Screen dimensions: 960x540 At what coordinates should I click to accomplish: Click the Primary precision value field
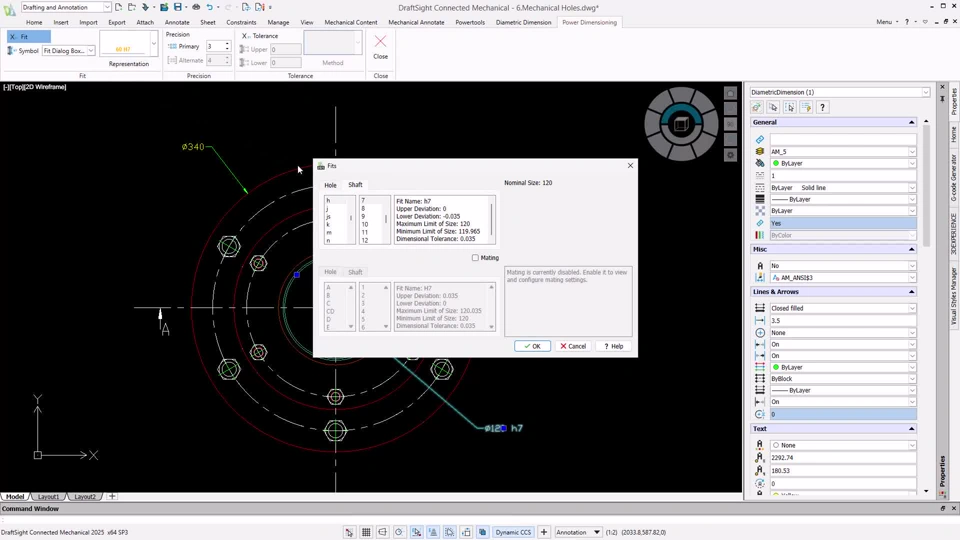(x=214, y=46)
